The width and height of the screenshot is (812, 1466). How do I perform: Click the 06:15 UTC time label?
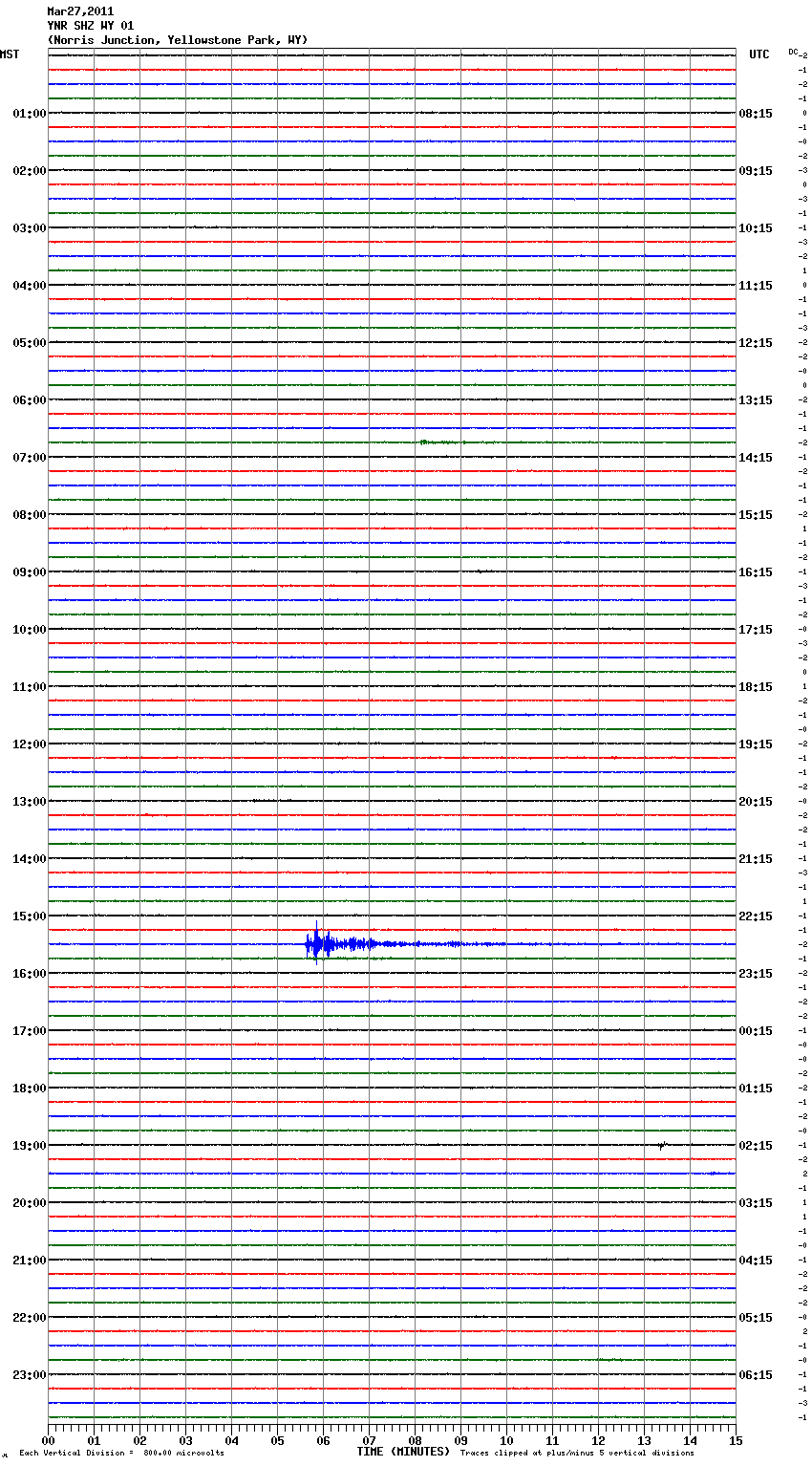pos(756,1375)
